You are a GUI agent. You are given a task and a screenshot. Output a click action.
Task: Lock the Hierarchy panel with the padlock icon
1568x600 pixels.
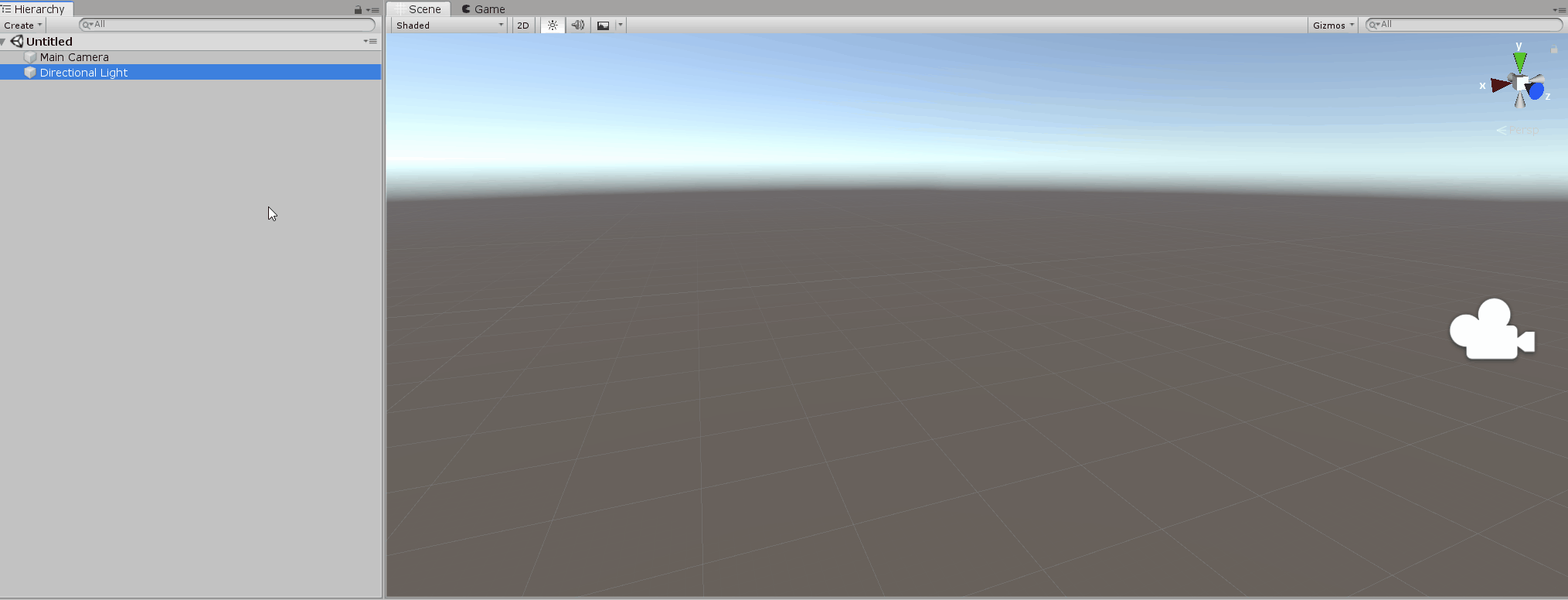(358, 10)
